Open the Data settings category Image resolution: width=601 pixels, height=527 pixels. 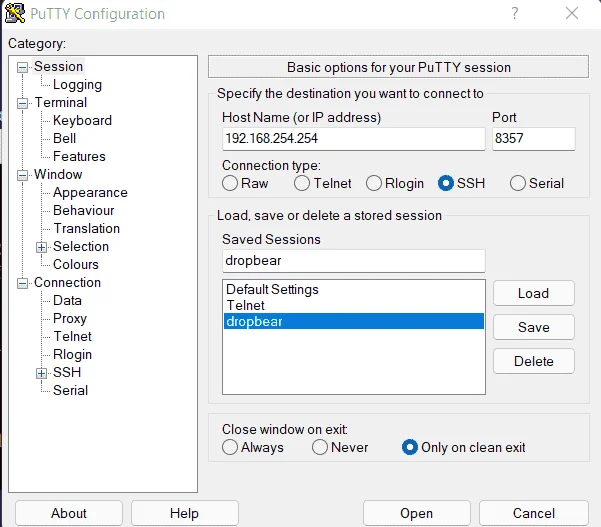pyautogui.click(x=67, y=300)
